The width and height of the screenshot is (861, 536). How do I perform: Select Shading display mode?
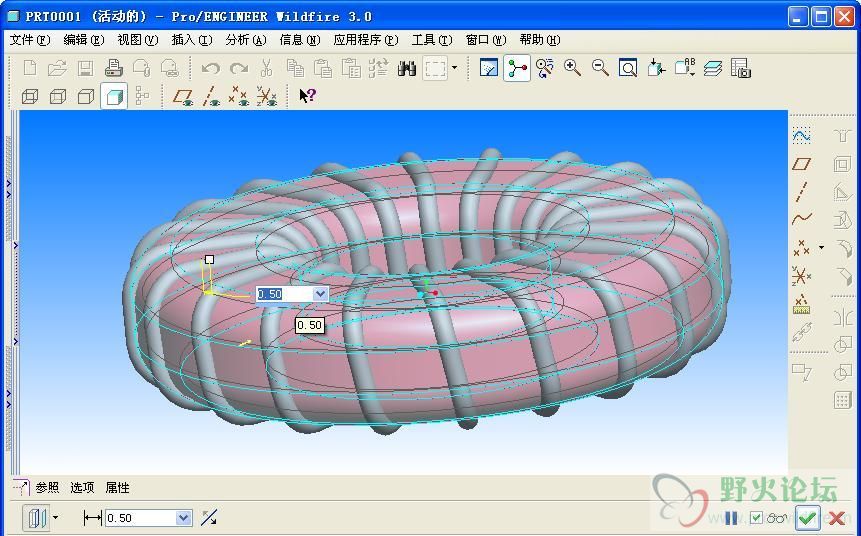pos(114,97)
